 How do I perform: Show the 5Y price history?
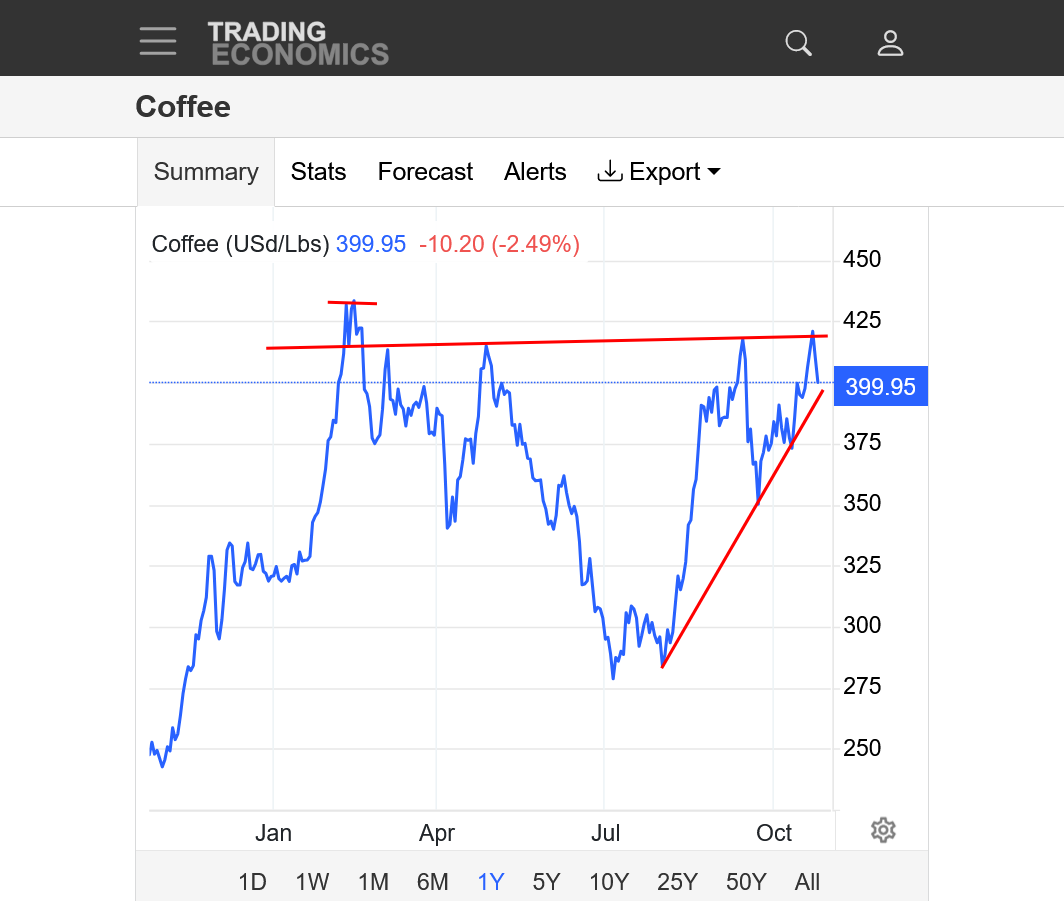click(546, 882)
